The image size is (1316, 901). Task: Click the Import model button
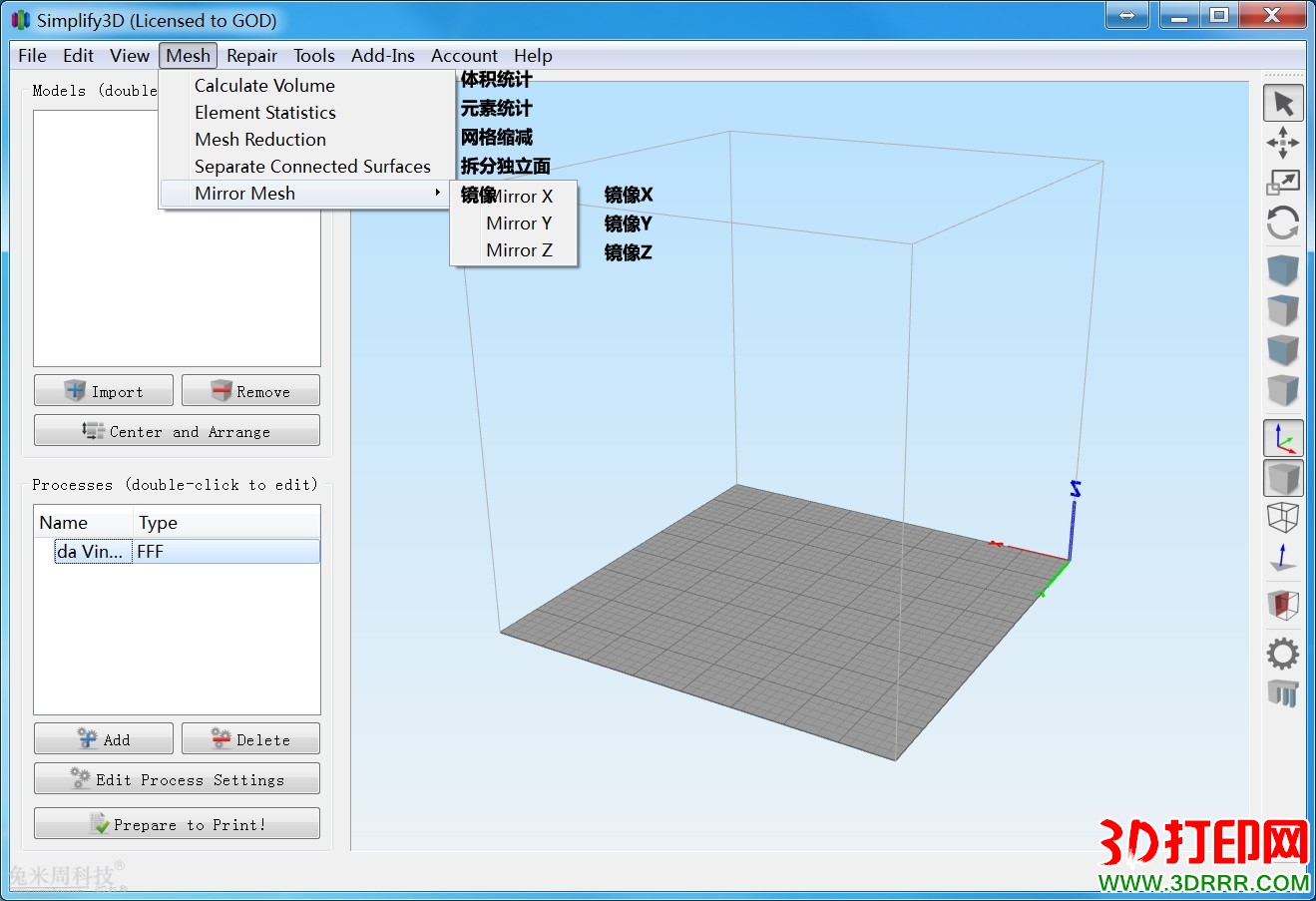pos(104,391)
